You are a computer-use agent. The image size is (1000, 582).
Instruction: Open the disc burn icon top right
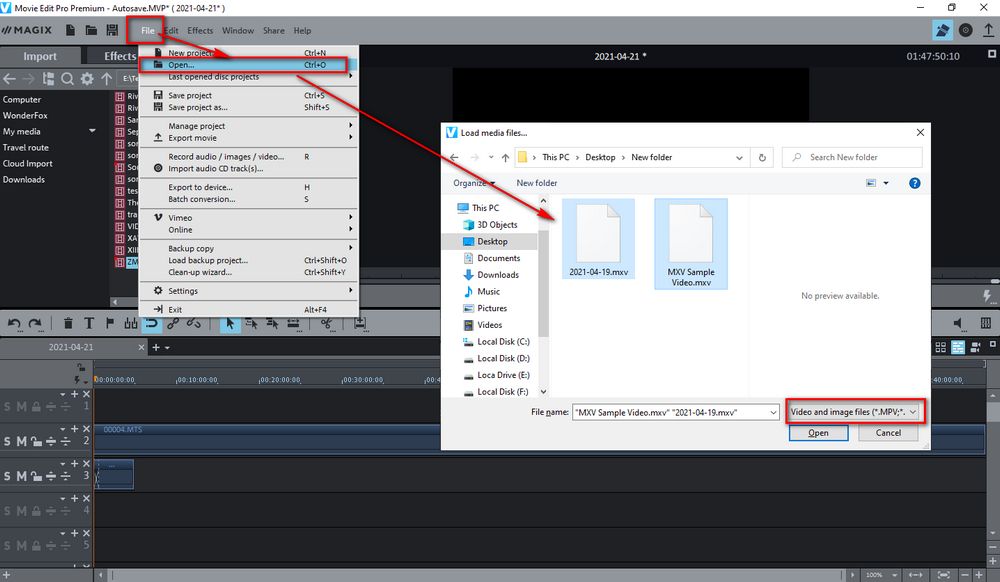point(966,30)
